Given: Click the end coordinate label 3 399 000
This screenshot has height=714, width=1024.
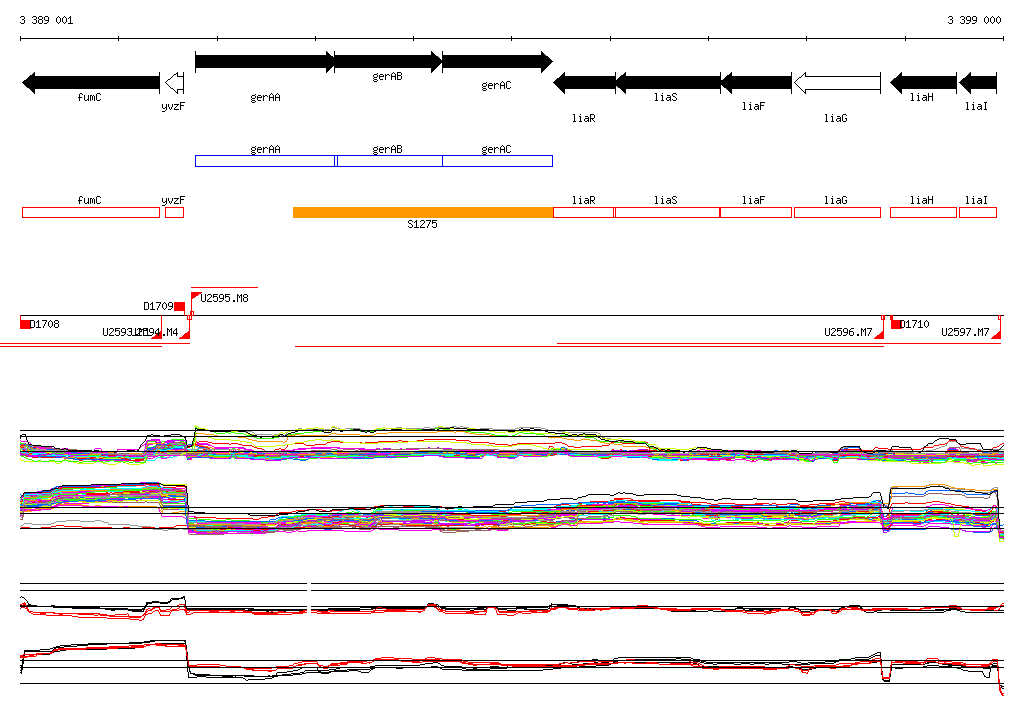Looking at the screenshot, I should pyautogui.click(x=974, y=20).
